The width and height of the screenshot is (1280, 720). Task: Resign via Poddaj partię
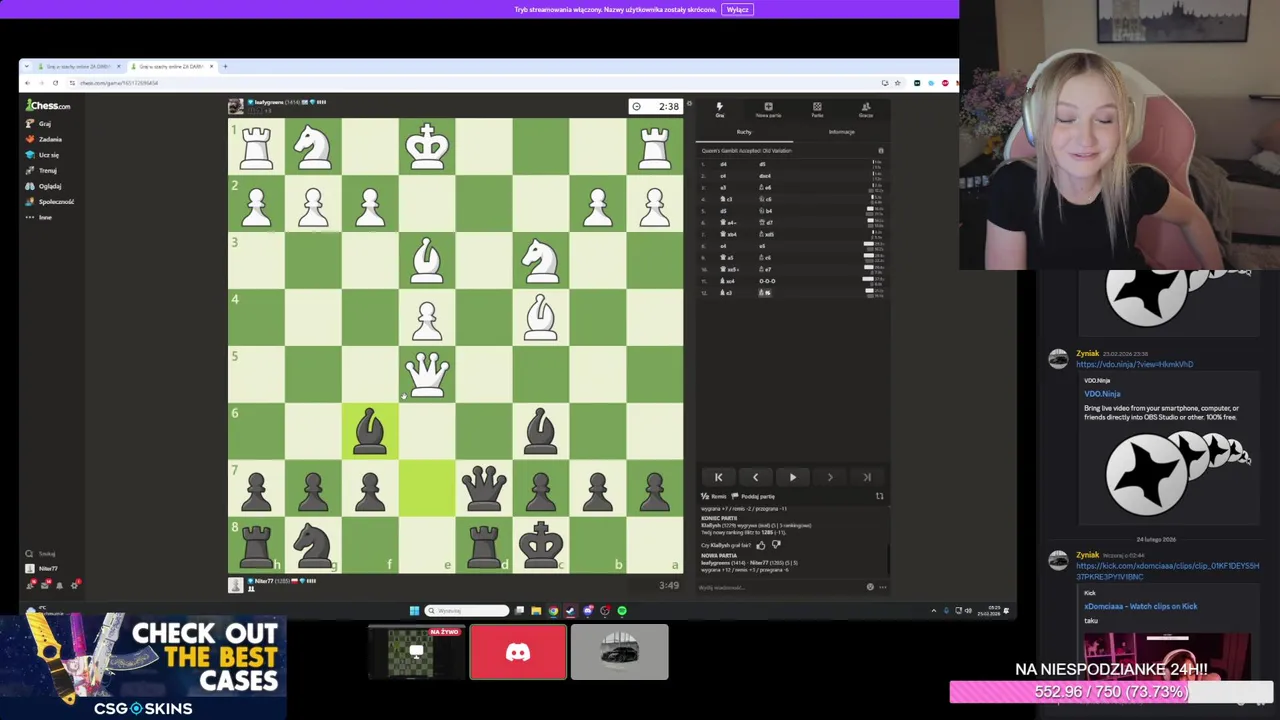755,496
